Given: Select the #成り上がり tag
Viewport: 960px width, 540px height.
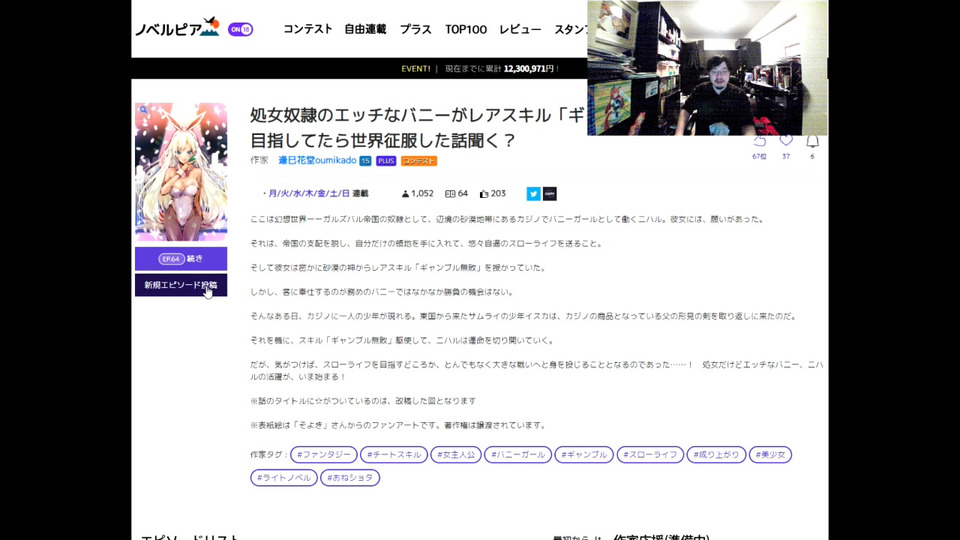Looking at the screenshot, I should coord(716,455).
